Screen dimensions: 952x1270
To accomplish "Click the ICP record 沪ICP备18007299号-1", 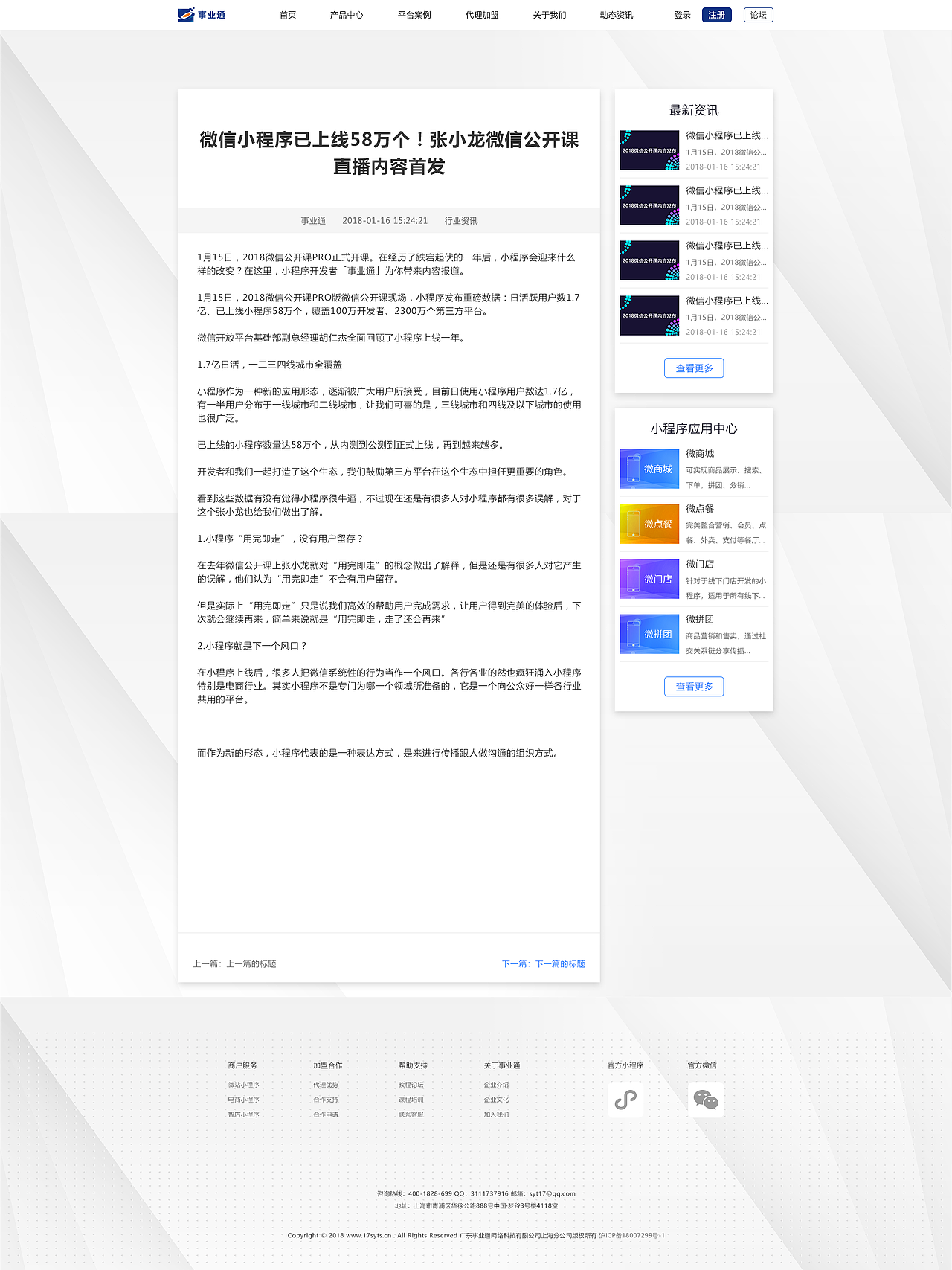I will coord(632,1235).
